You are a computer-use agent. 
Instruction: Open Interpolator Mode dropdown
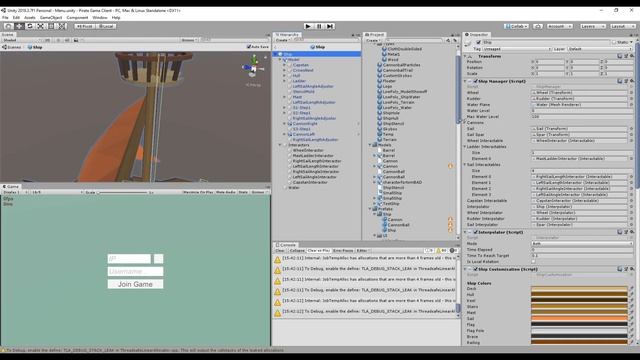(582, 244)
